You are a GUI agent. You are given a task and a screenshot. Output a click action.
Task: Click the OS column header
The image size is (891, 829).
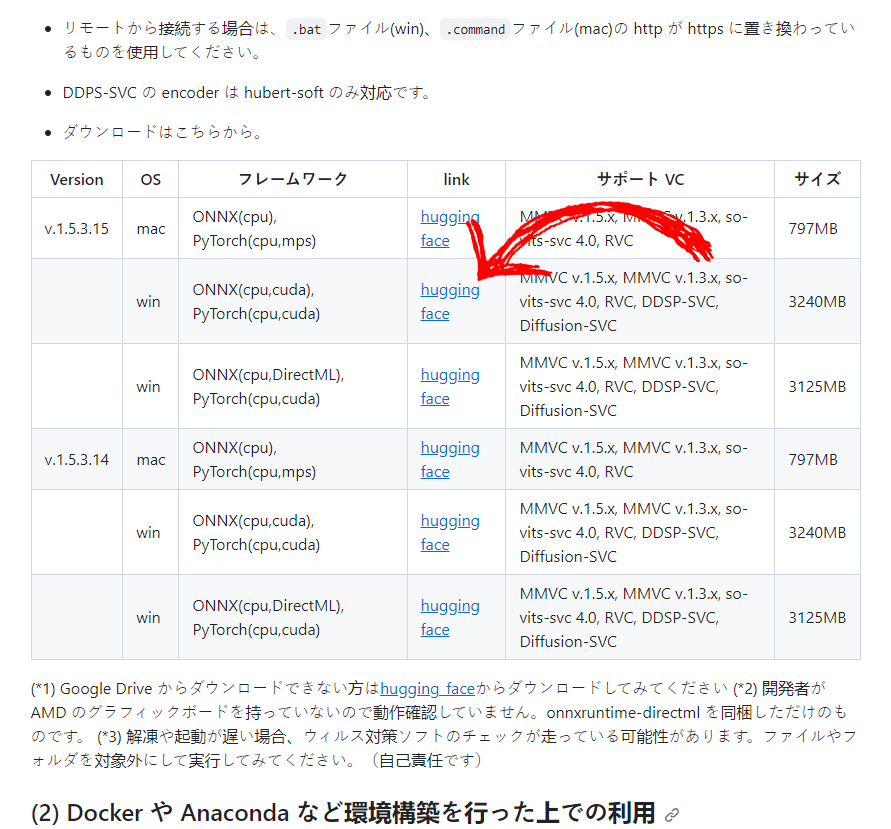pos(151,180)
